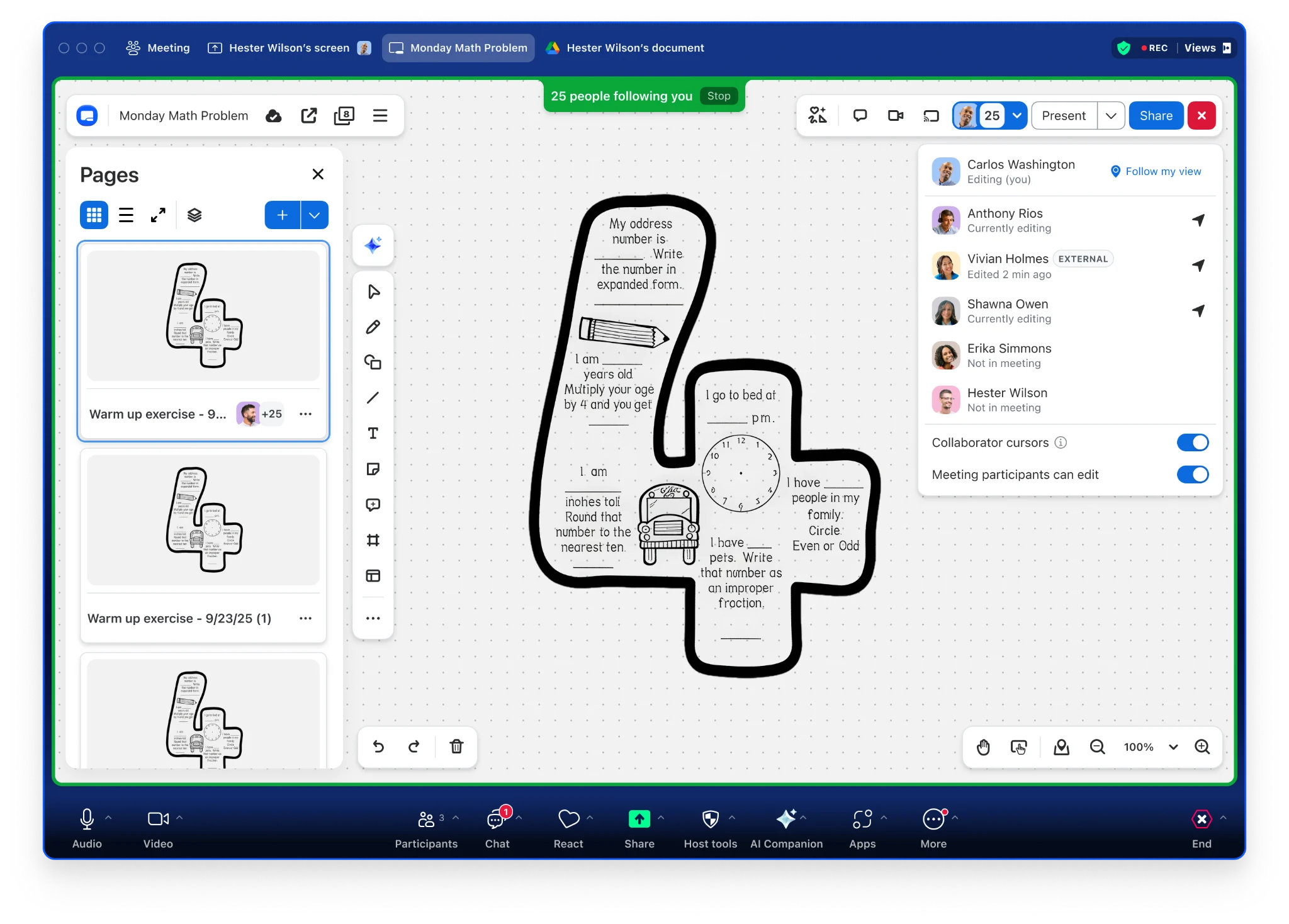Add a sticky note
Image resolution: width=1289 pixels, height=924 pixels.
(373, 469)
